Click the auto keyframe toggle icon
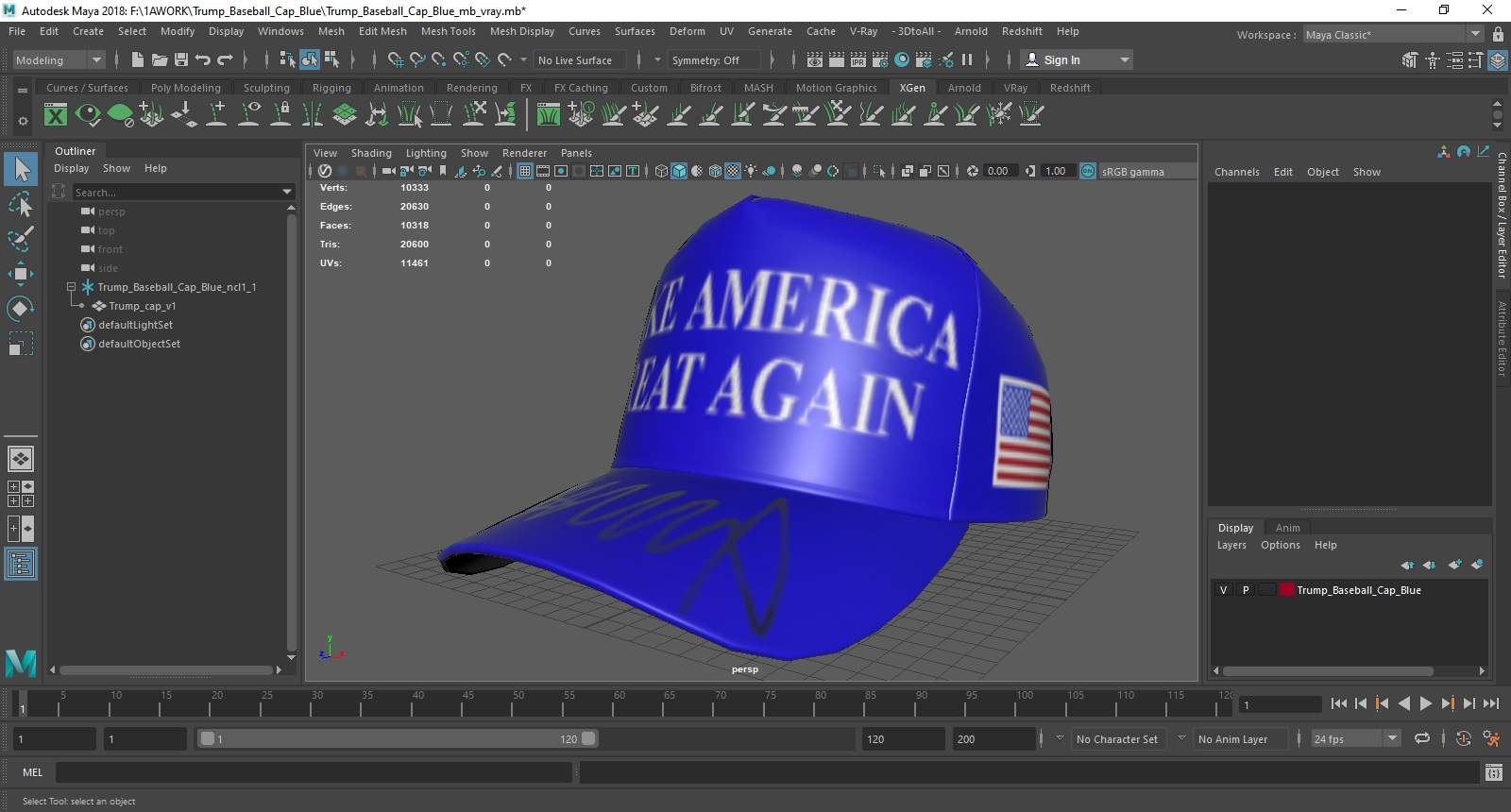The image size is (1511, 812). tap(1464, 738)
